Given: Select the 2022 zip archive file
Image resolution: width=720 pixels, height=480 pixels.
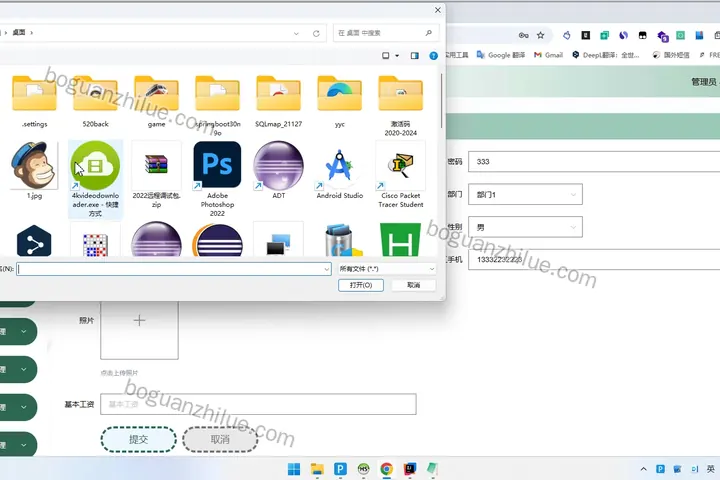Looking at the screenshot, I should tap(157, 175).
